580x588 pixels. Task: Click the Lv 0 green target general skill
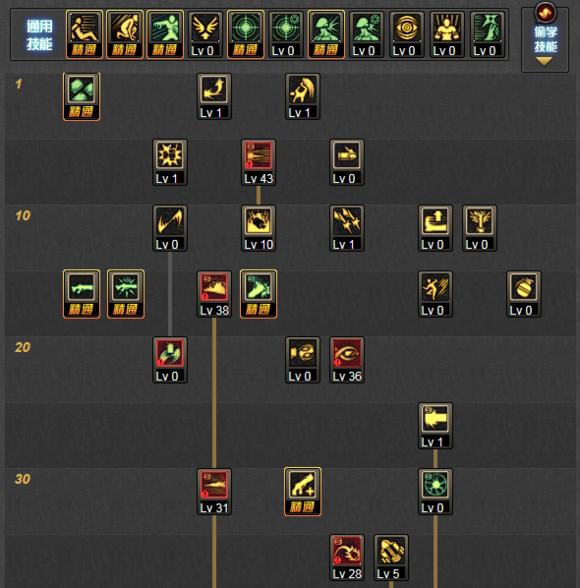coord(286,34)
